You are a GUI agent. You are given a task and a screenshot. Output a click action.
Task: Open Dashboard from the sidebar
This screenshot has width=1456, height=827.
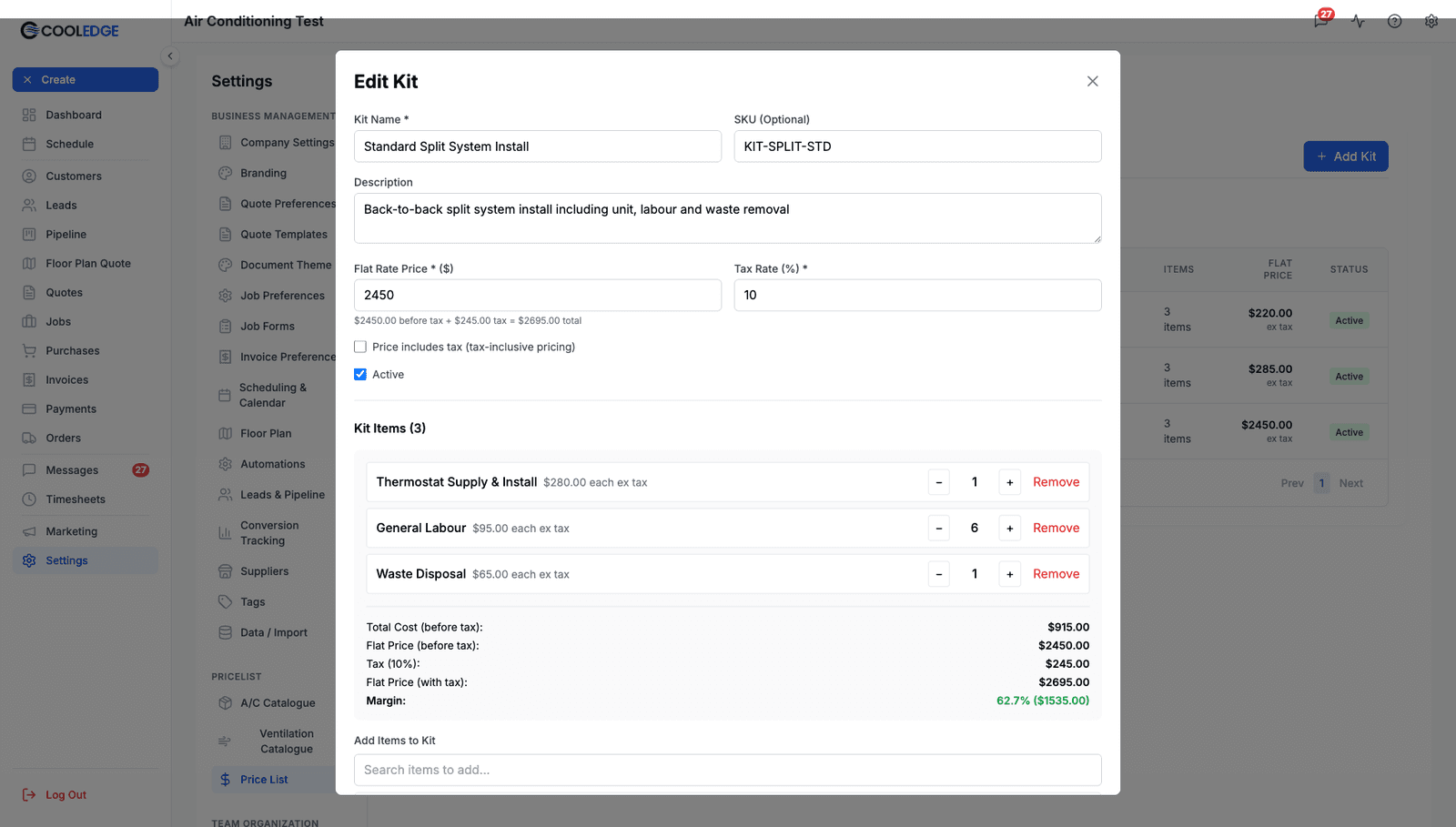coord(86,115)
